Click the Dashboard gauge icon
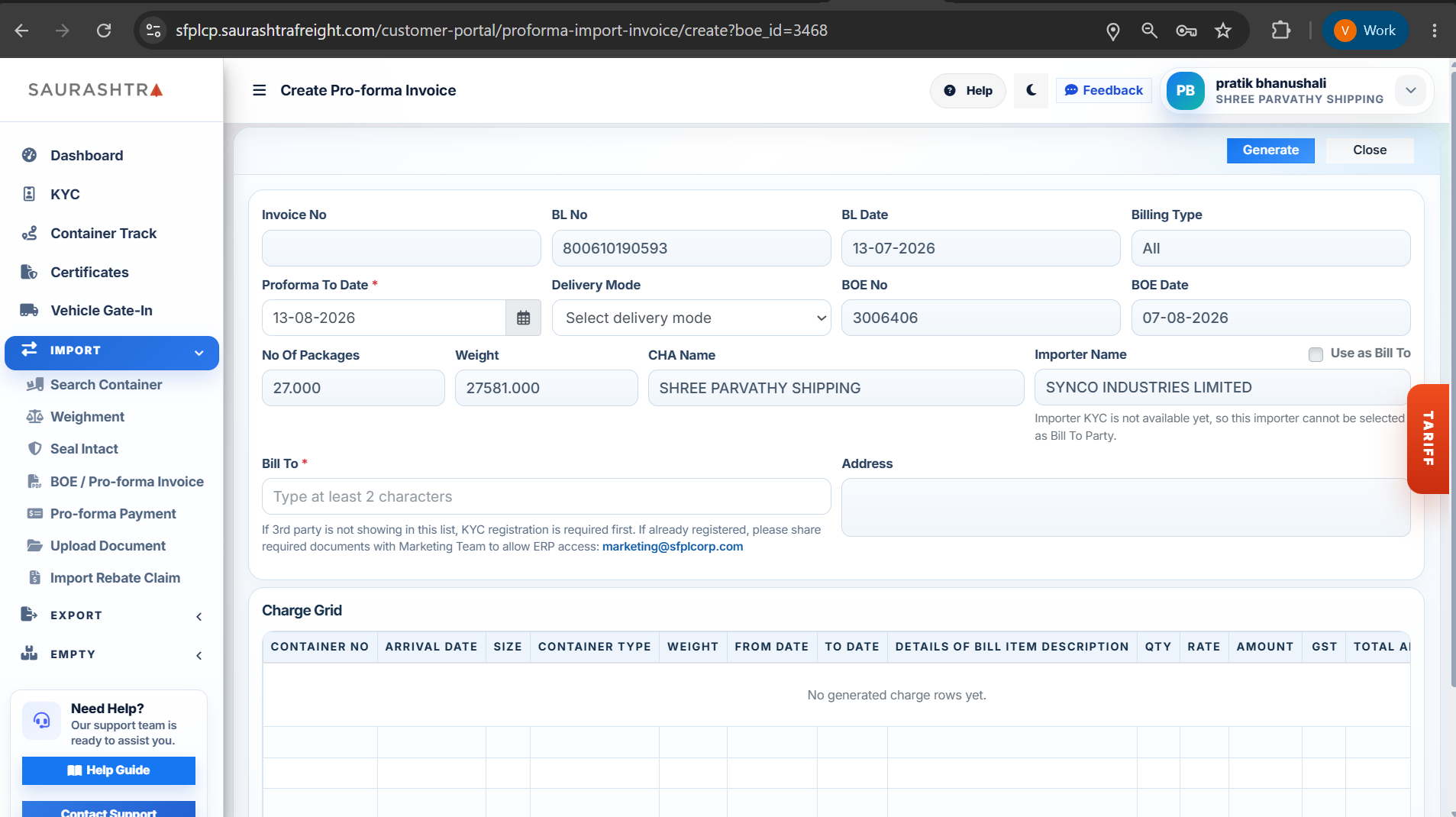Viewport: 1456px width, 817px height. tap(29, 156)
